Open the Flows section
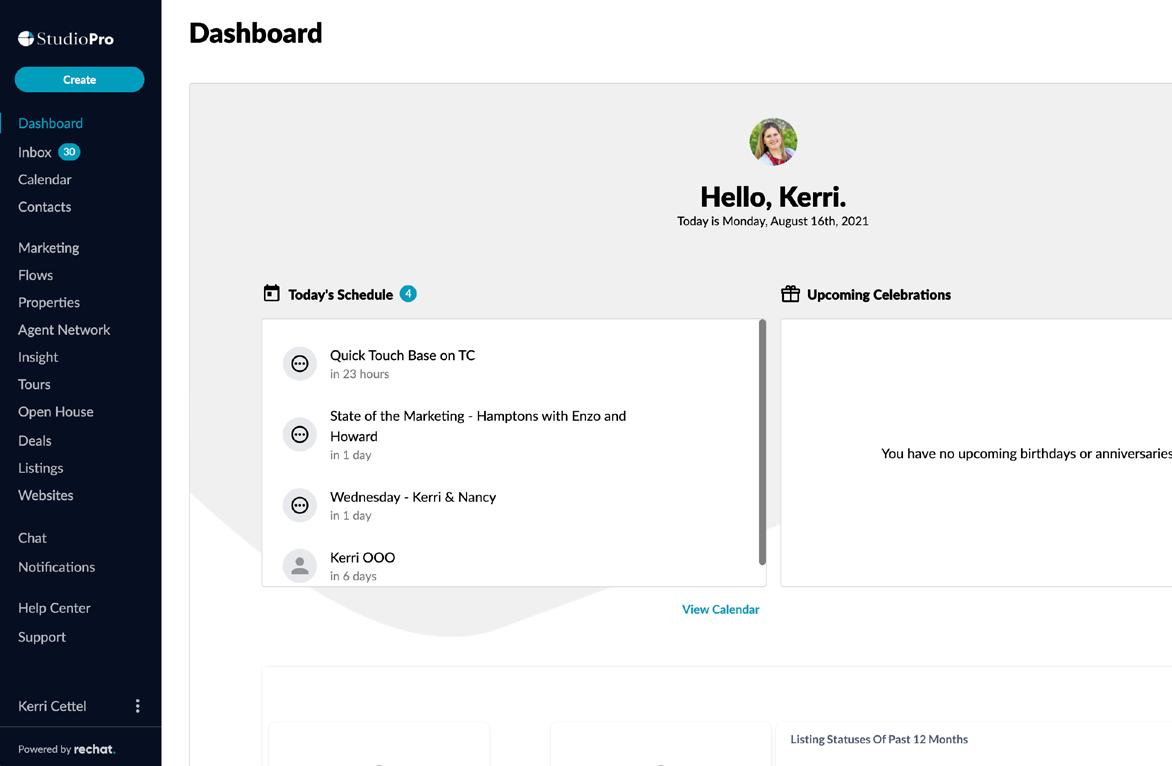Image resolution: width=1172 pixels, height=766 pixels. [x=35, y=275]
